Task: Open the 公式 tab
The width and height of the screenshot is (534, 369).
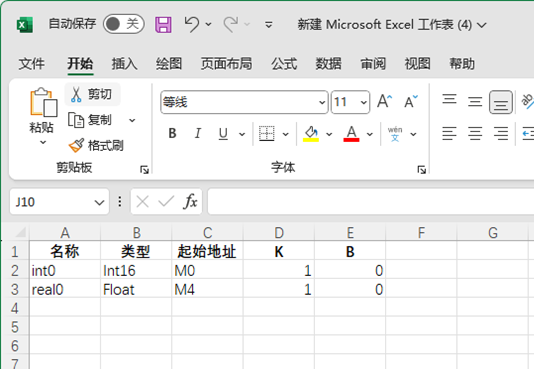Action: (284, 64)
